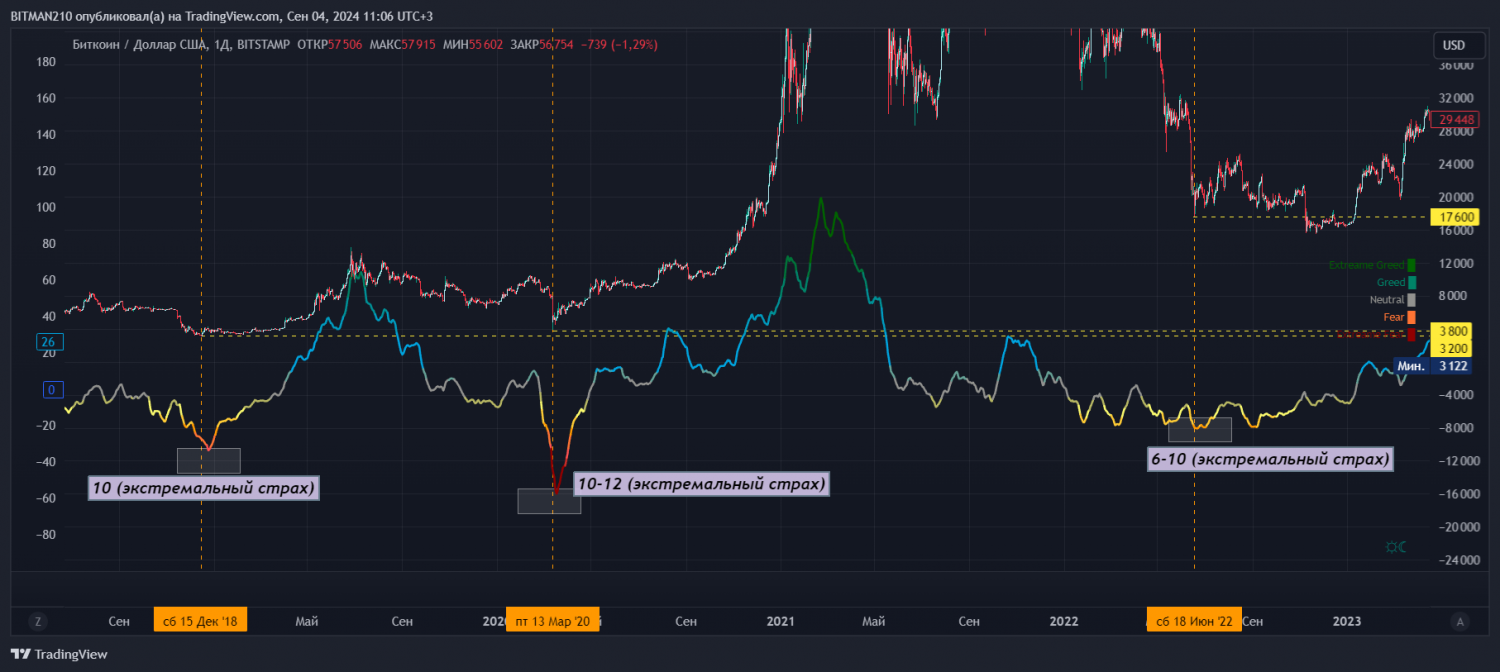Click the circular Z button on time axis
This screenshot has height=672, width=1500.
click(38, 621)
